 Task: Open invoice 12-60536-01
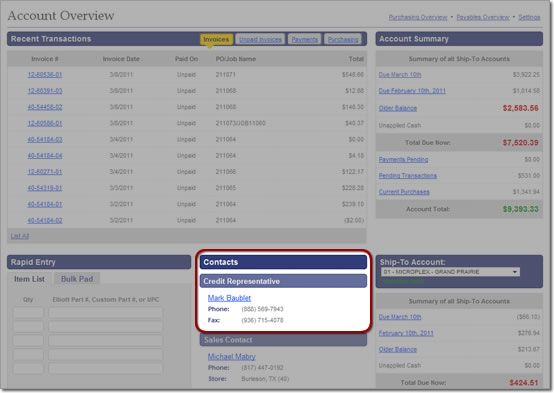tap(45, 75)
